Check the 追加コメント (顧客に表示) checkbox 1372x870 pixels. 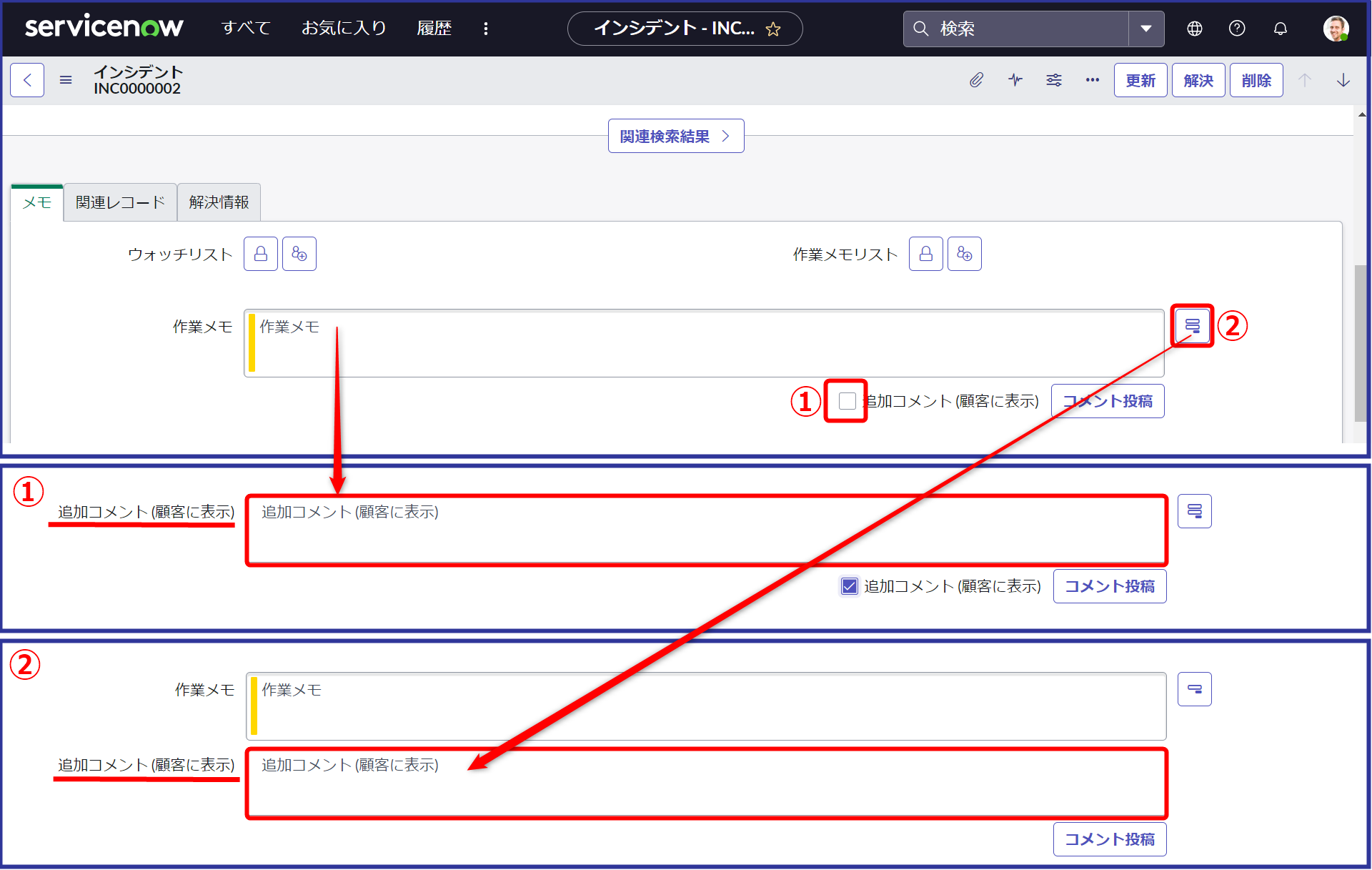point(846,401)
